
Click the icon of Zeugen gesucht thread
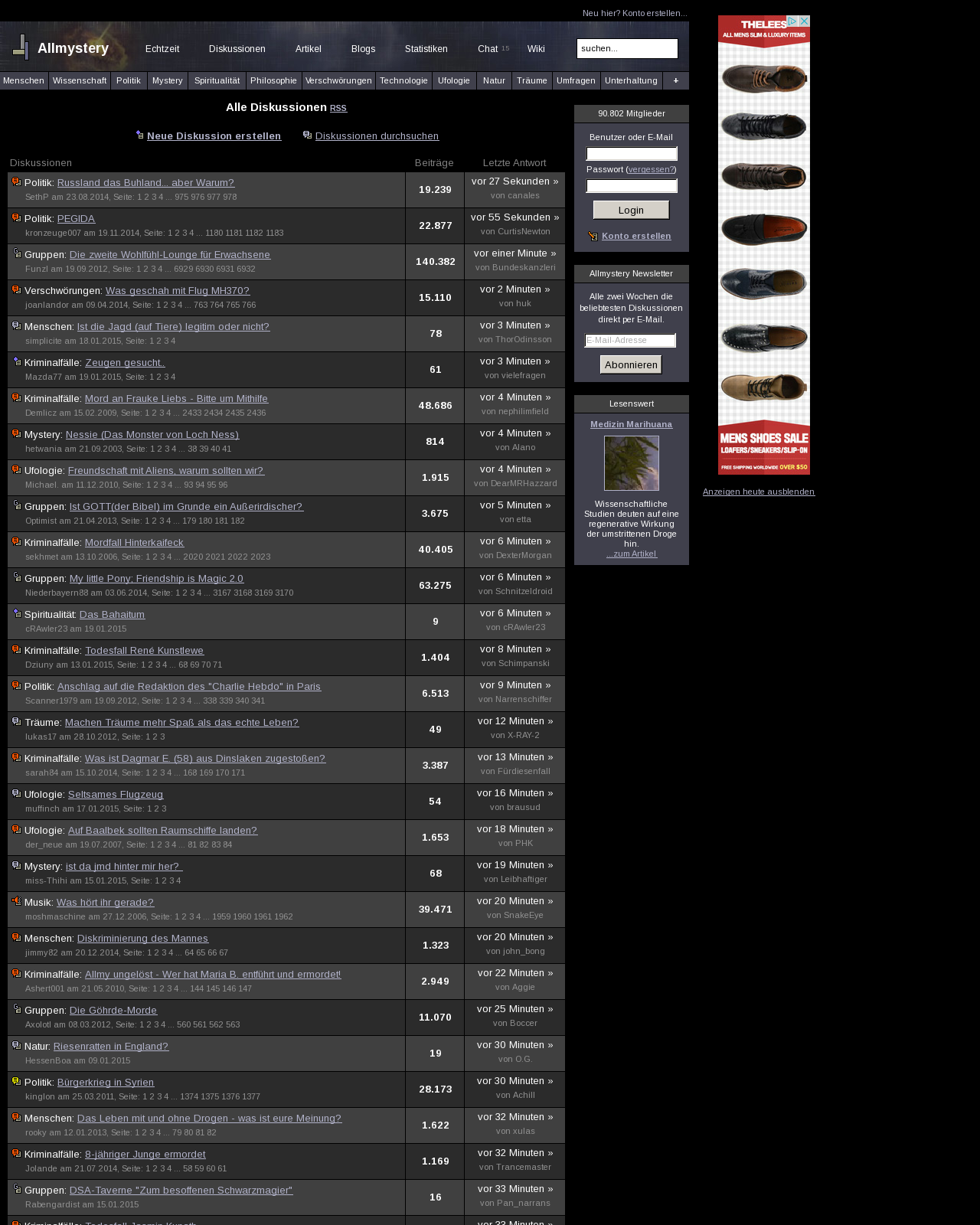[x=16, y=361]
